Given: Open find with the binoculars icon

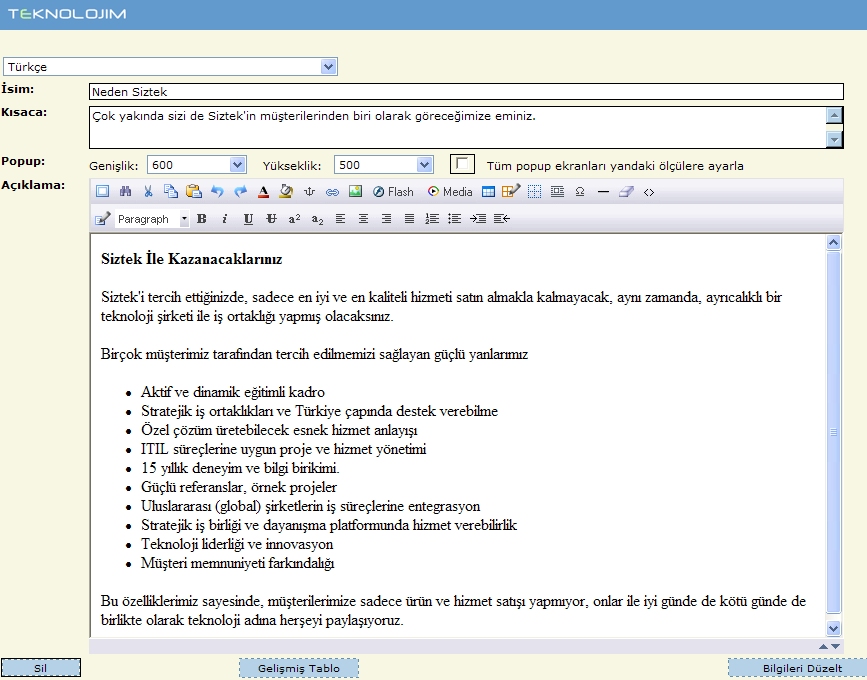Looking at the screenshot, I should [x=126, y=192].
